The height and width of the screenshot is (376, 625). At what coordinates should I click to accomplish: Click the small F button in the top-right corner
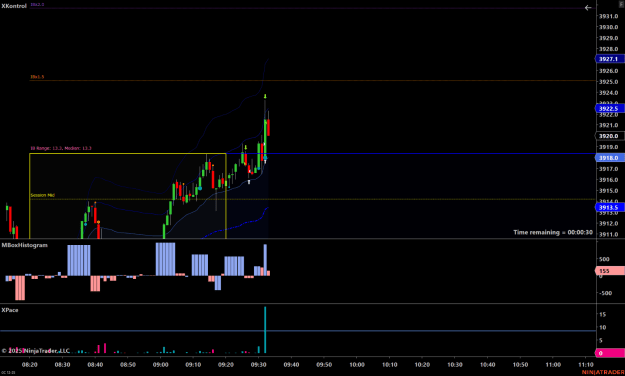(621, 3)
